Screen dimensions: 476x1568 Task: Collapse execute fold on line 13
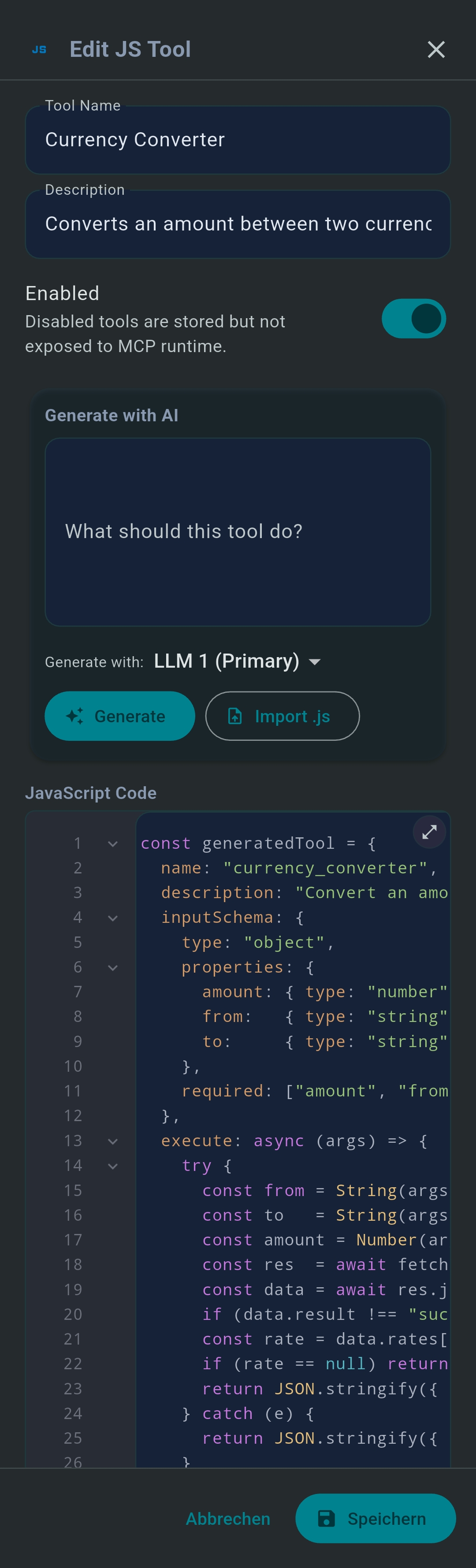[112, 1141]
